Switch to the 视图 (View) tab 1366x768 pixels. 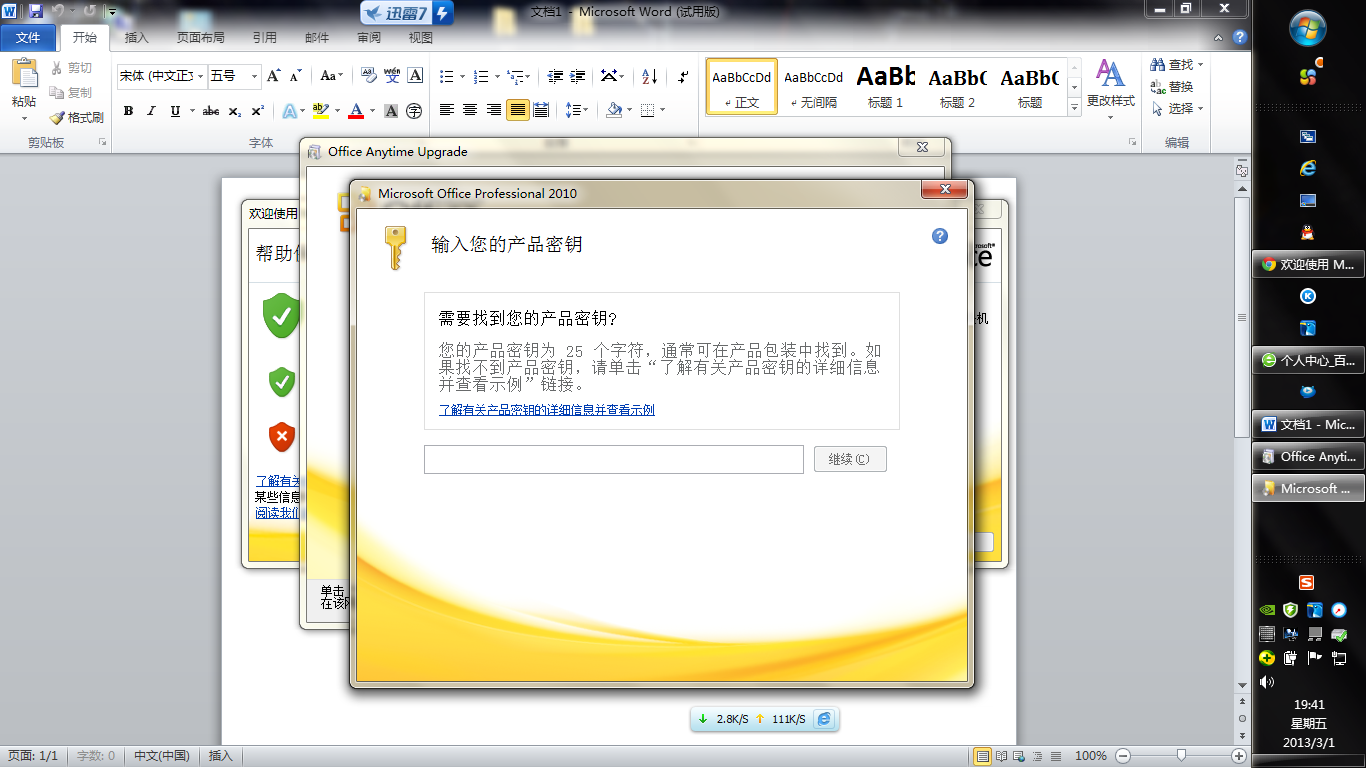coord(421,38)
